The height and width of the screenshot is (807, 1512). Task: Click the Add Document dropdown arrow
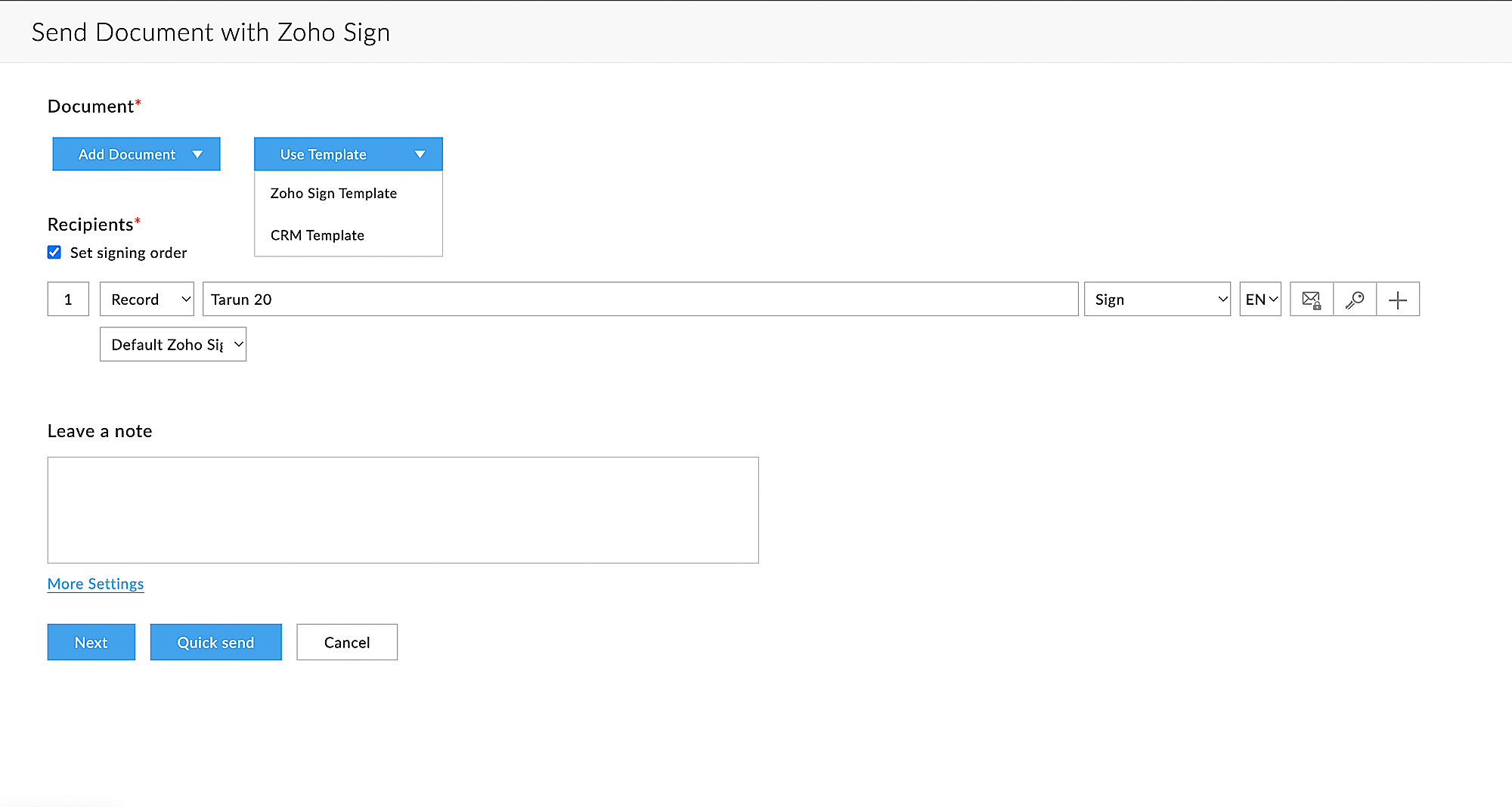tap(197, 154)
